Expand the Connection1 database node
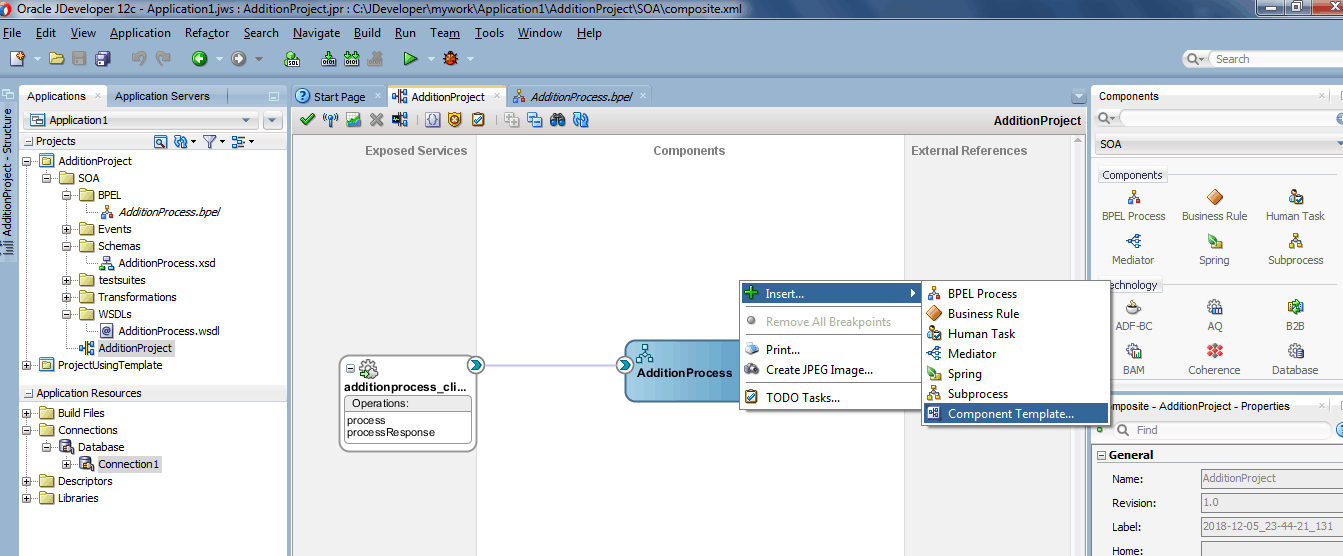 [x=67, y=464]
